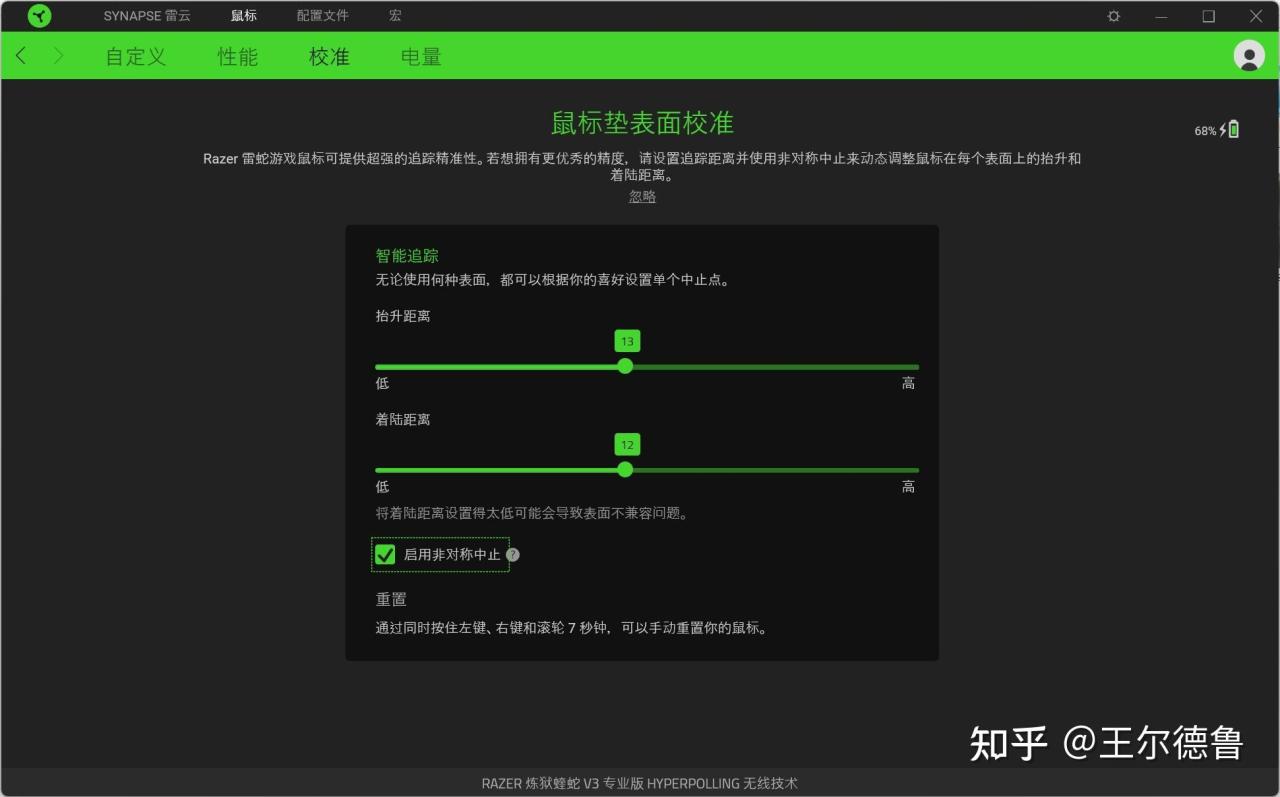This screenshot has width=1280, height=797.
Task: Show help for 启用非对称中止
Action: [x=513, y=555]
